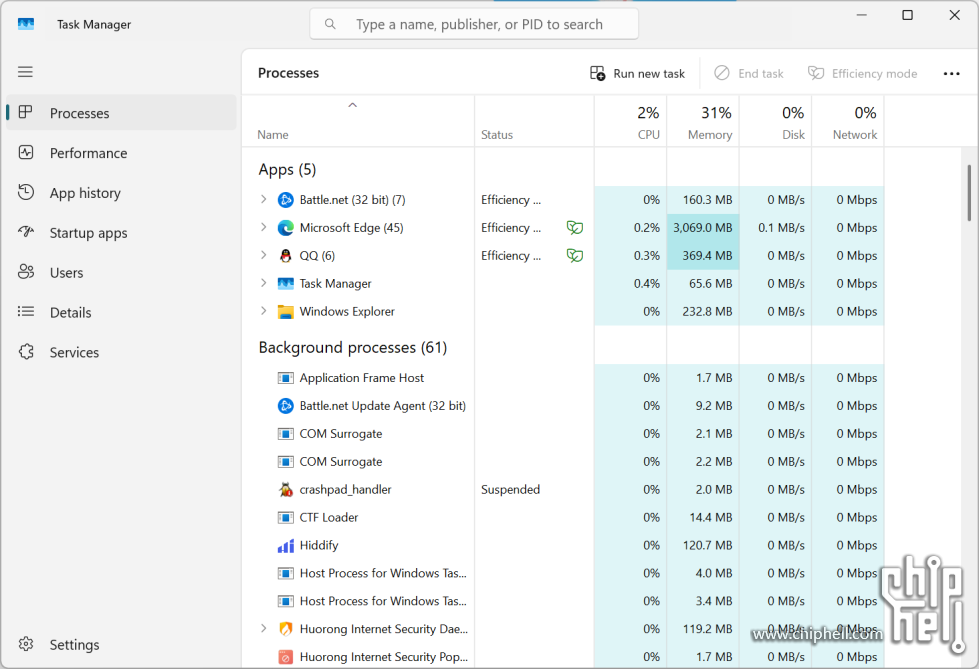
Task: Click the Hiddify bar chart icon
Action: point(285,546)
